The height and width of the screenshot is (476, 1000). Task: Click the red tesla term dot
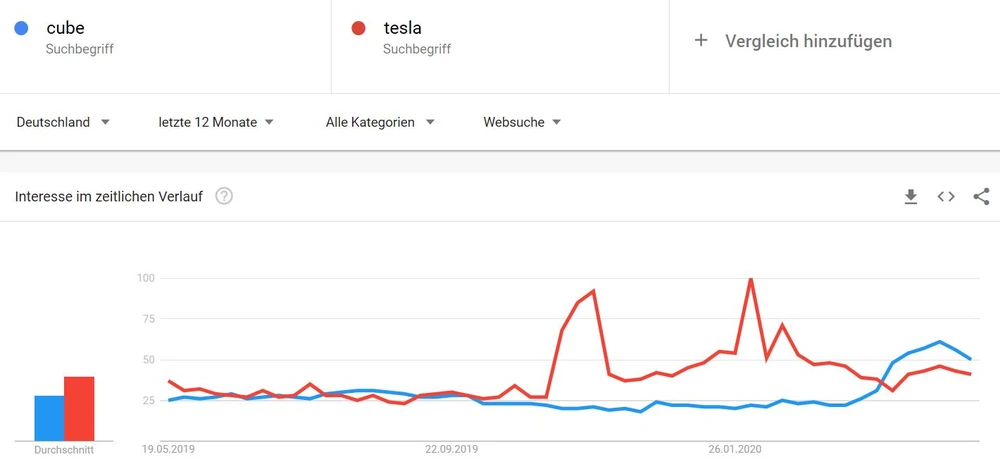click(358, 29)
